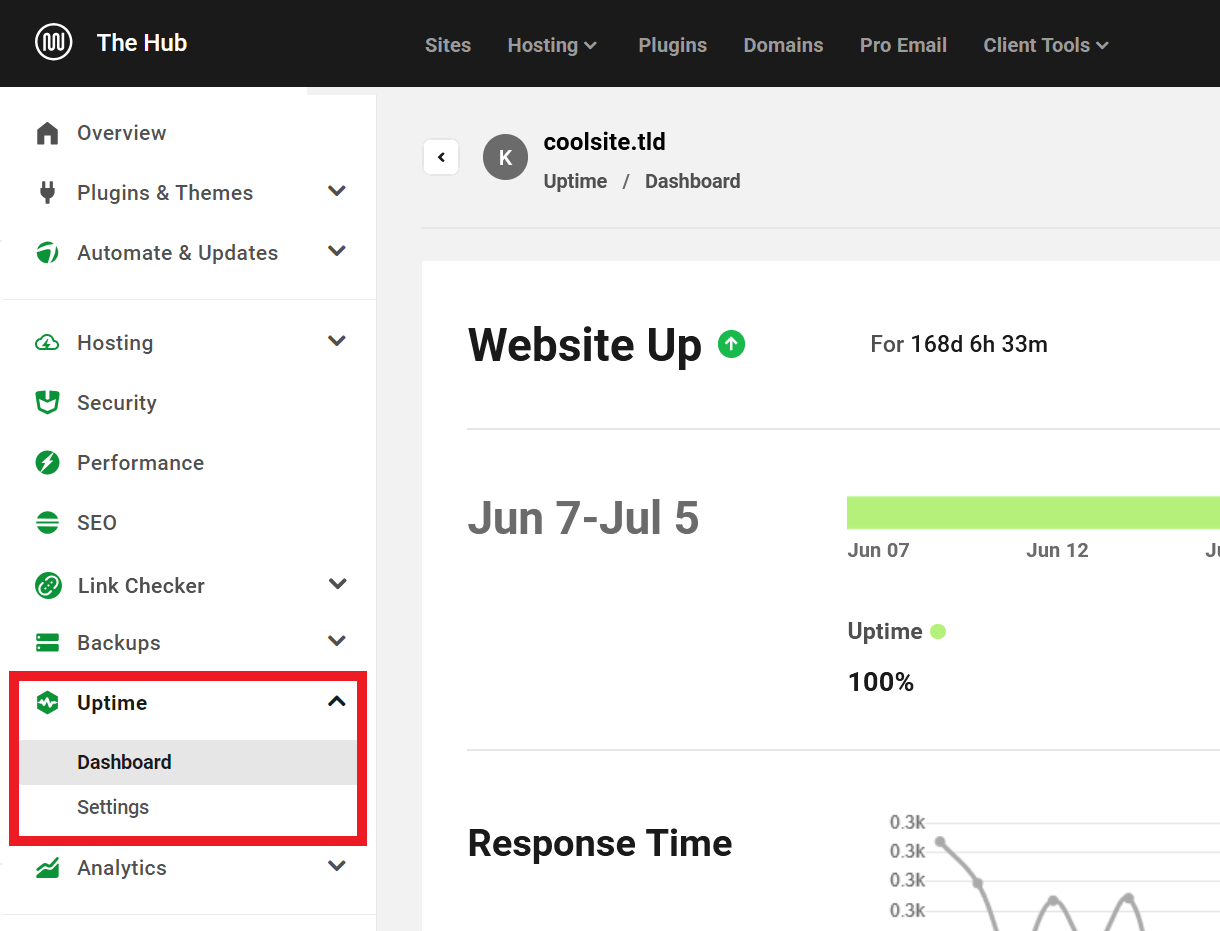The height and width of the screenshot is (931, 1220).
Task: Click the Analytics chart icon
Action: tap(47, 868)
